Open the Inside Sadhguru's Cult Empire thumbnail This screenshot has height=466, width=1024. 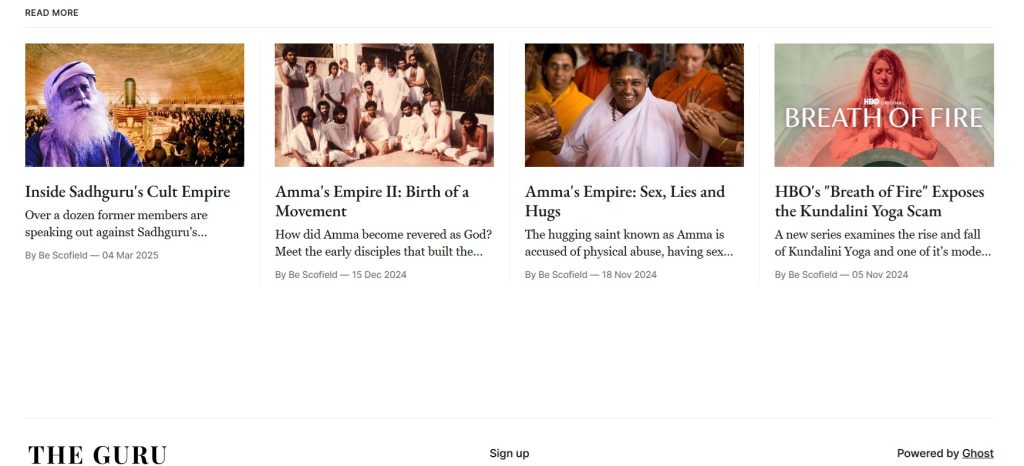tap(135, 105)
